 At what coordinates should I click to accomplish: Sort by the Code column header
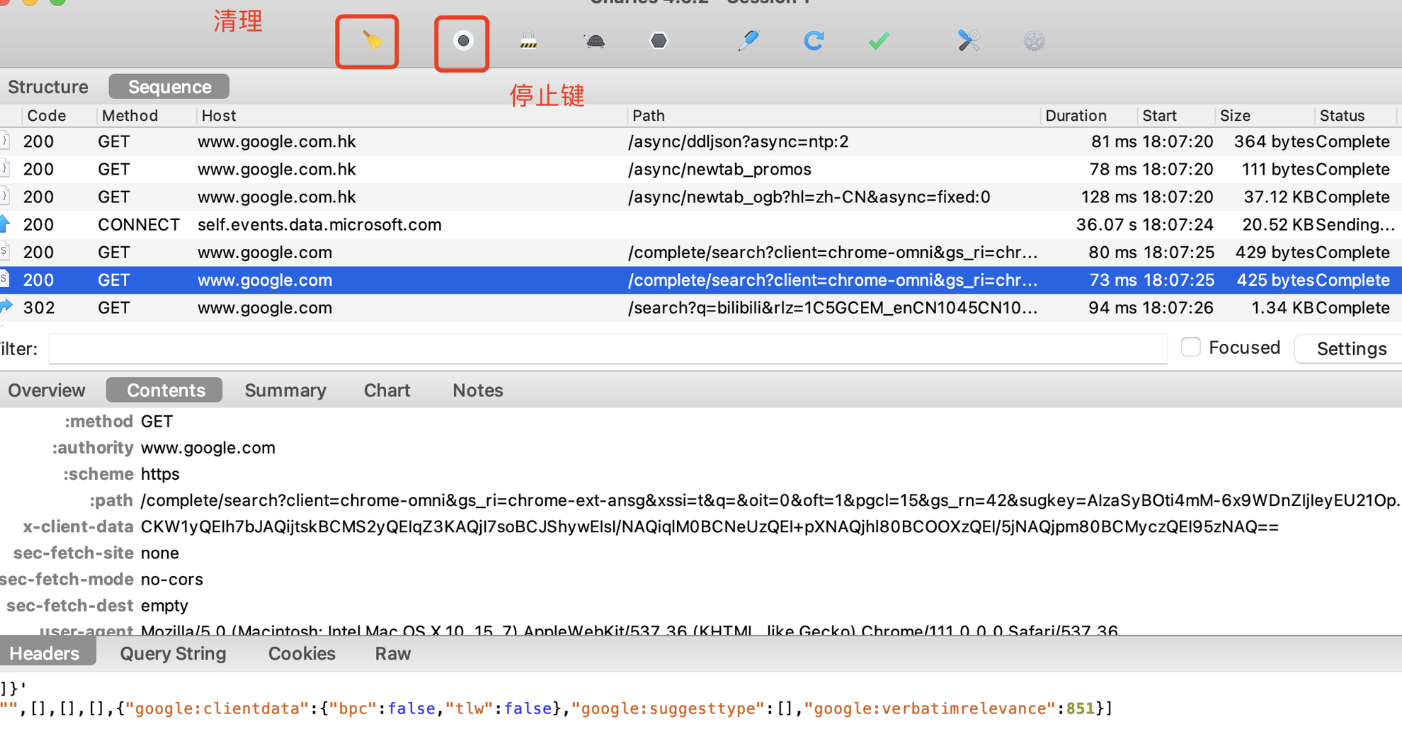46,116
